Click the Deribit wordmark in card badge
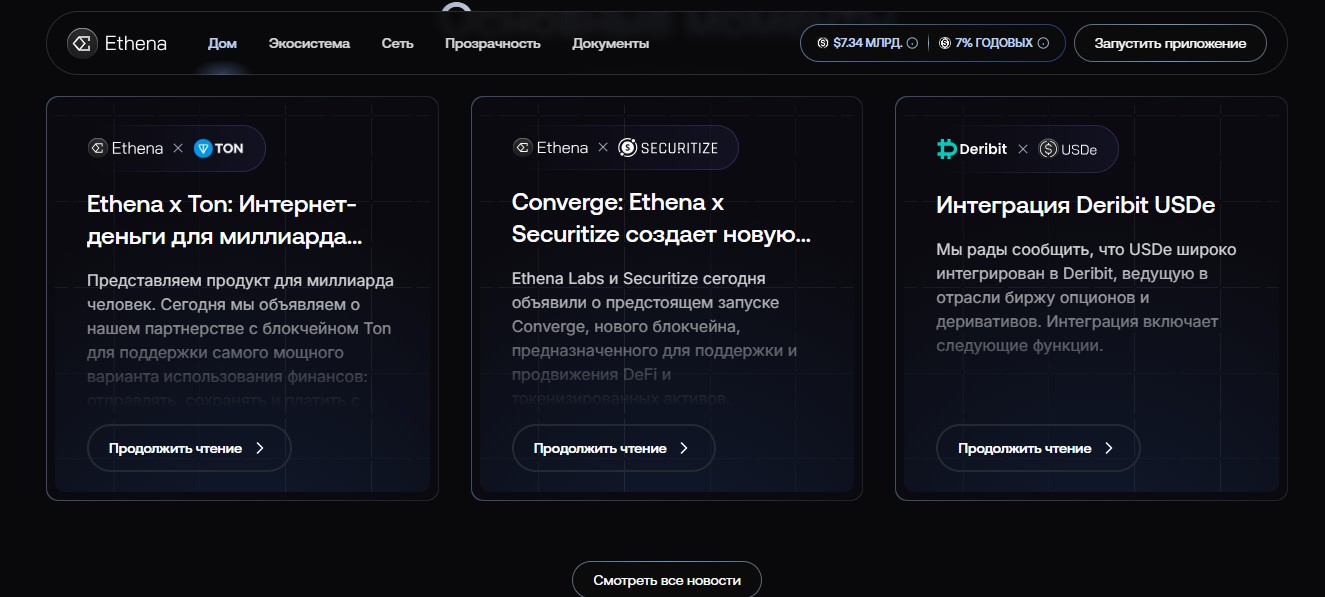1325x597 pixels. click(984, 149)
